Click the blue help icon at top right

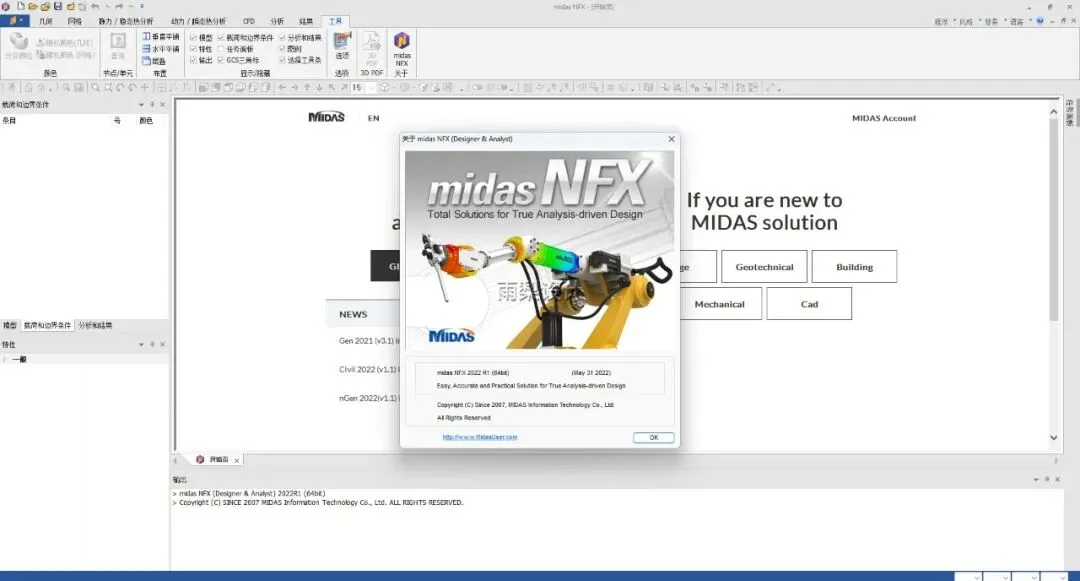[1040, 21]
